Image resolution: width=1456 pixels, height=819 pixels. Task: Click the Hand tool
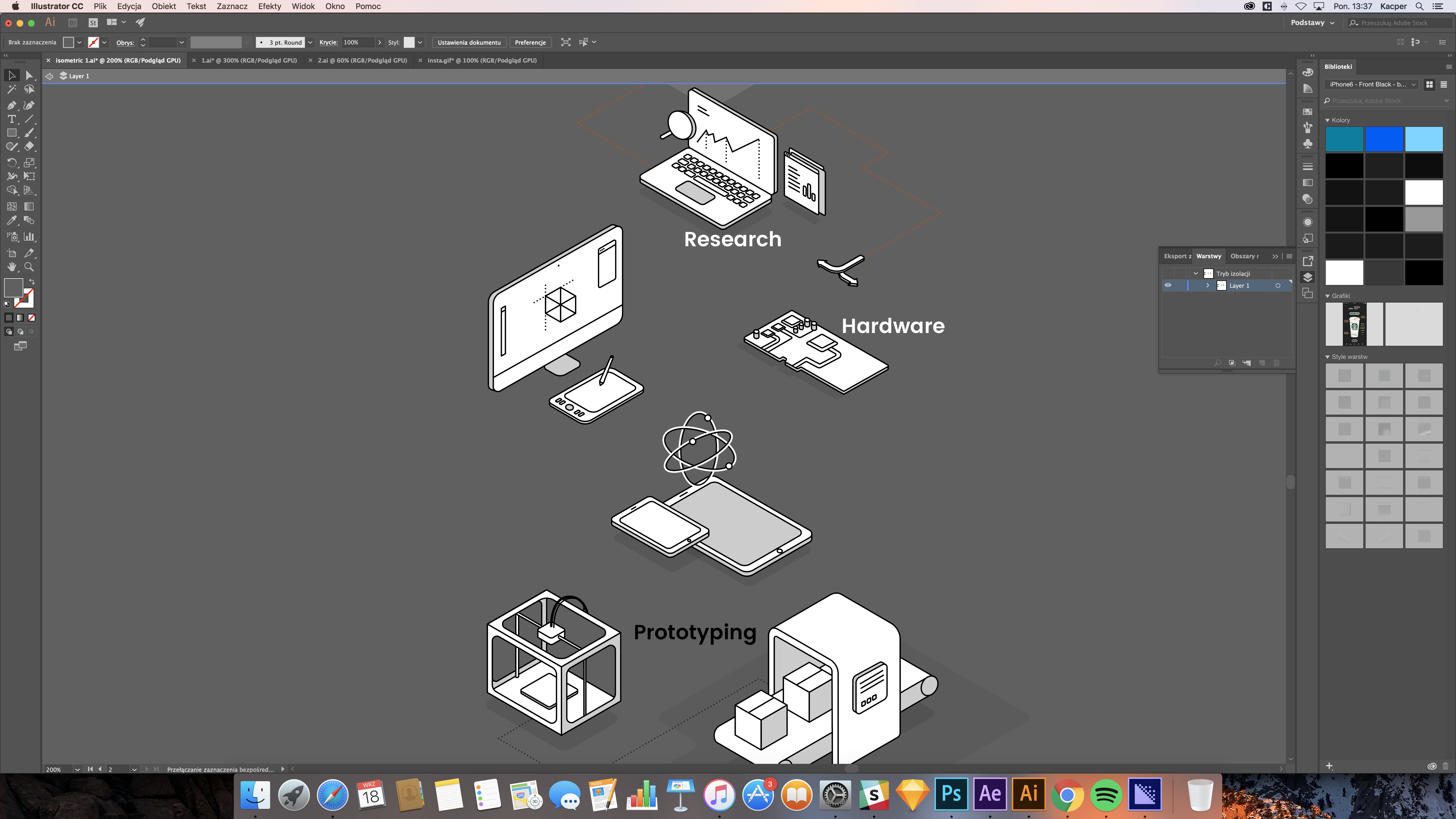point(11,267)
